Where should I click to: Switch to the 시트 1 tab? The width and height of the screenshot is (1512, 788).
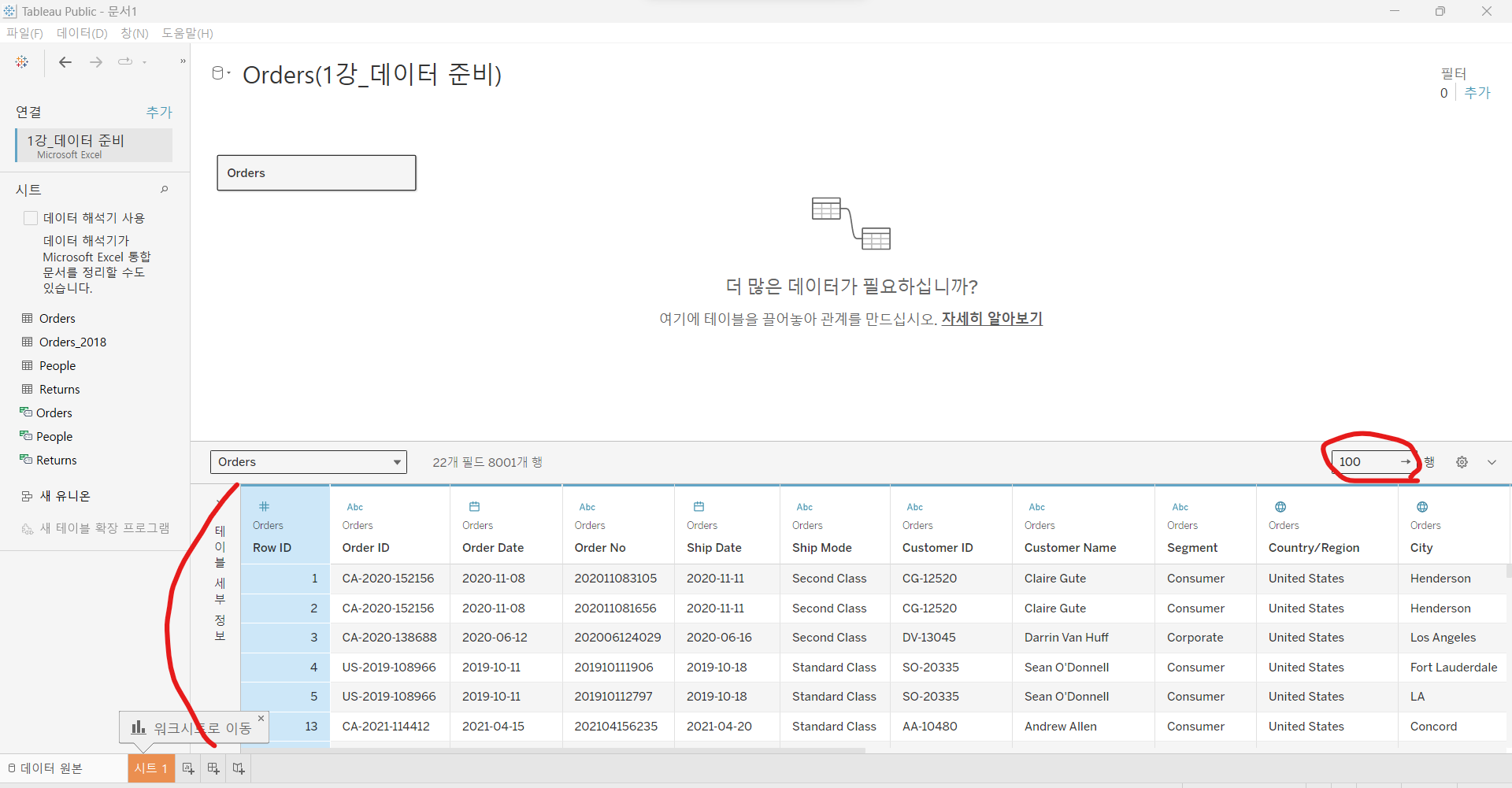coord(151,768)
